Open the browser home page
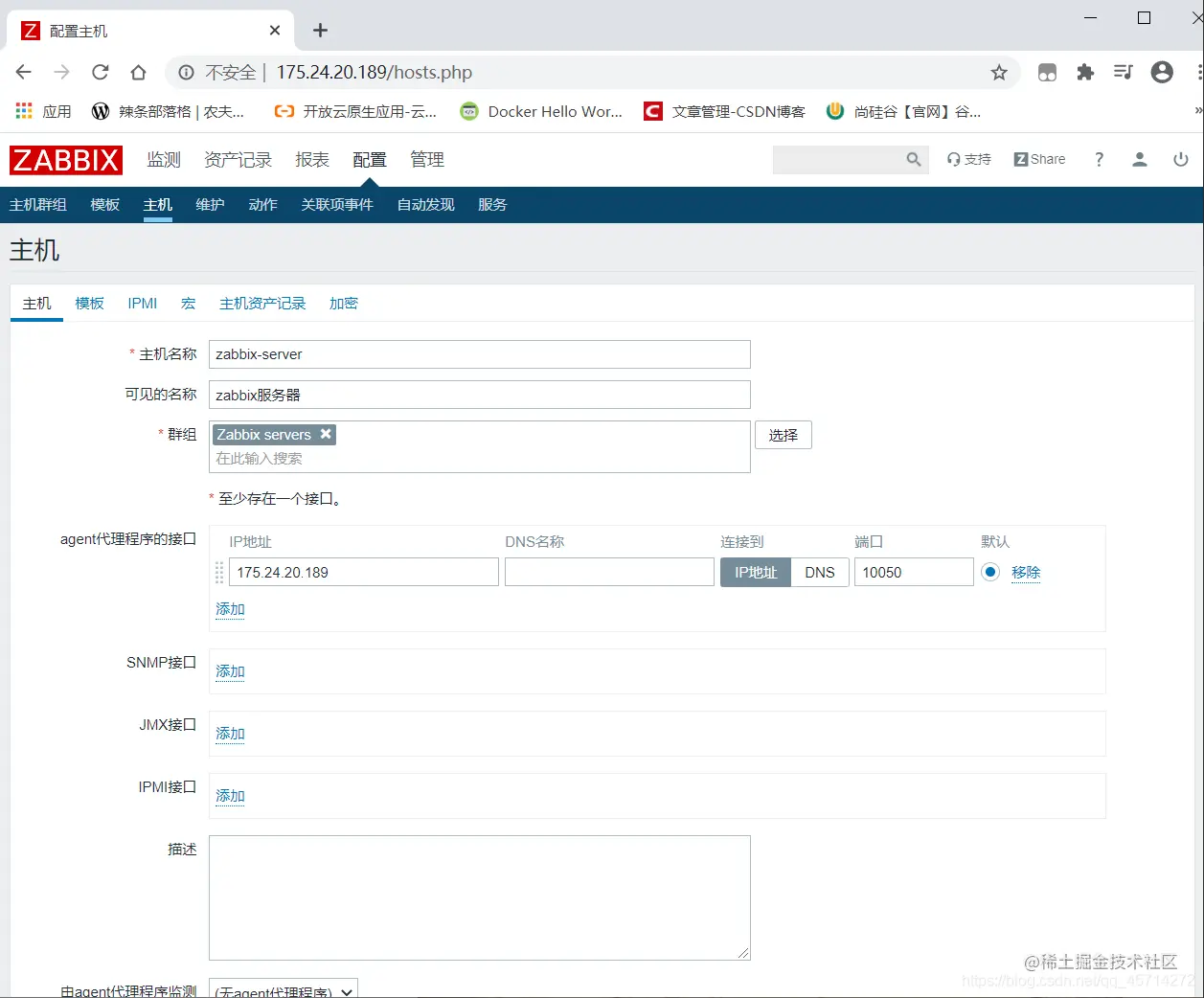Screen dimensions: 1204x998 pos(138,72)
